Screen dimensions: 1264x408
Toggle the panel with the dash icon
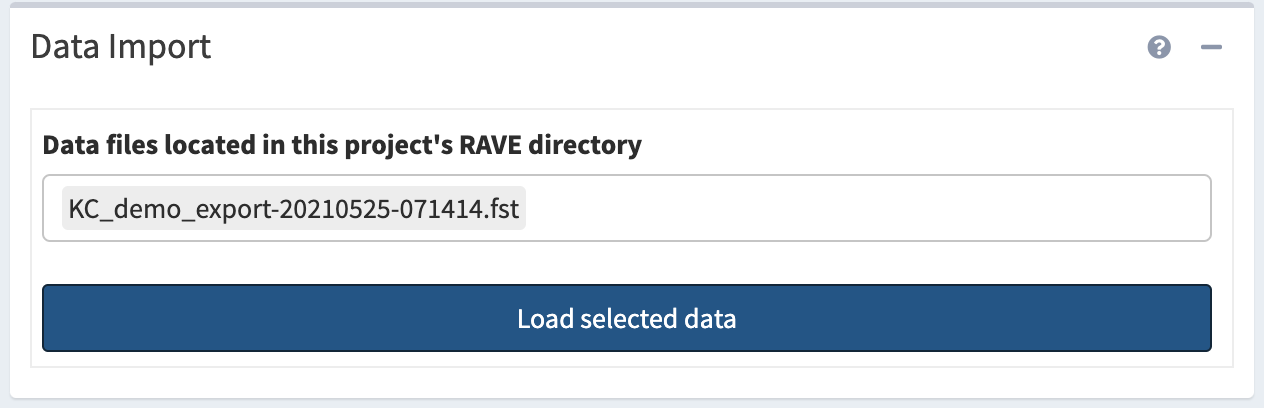click(1211, 47)
